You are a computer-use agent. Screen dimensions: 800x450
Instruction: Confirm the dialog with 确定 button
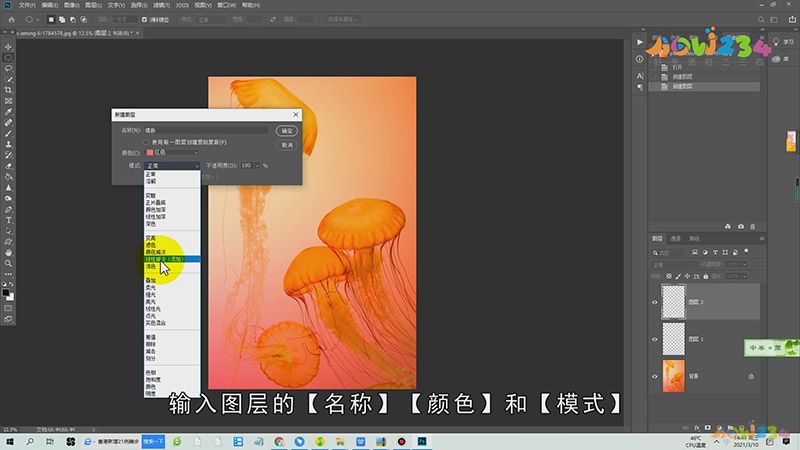287,131
